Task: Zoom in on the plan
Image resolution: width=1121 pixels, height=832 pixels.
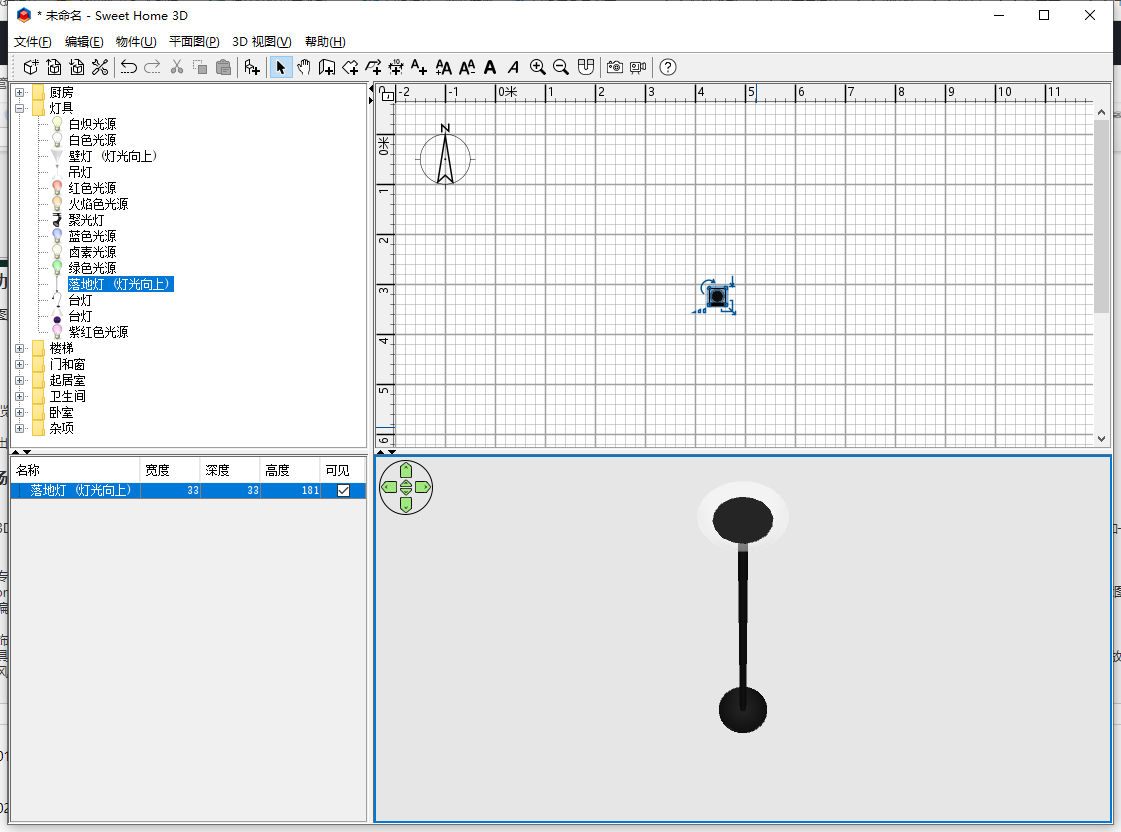Action: [538, 67]
